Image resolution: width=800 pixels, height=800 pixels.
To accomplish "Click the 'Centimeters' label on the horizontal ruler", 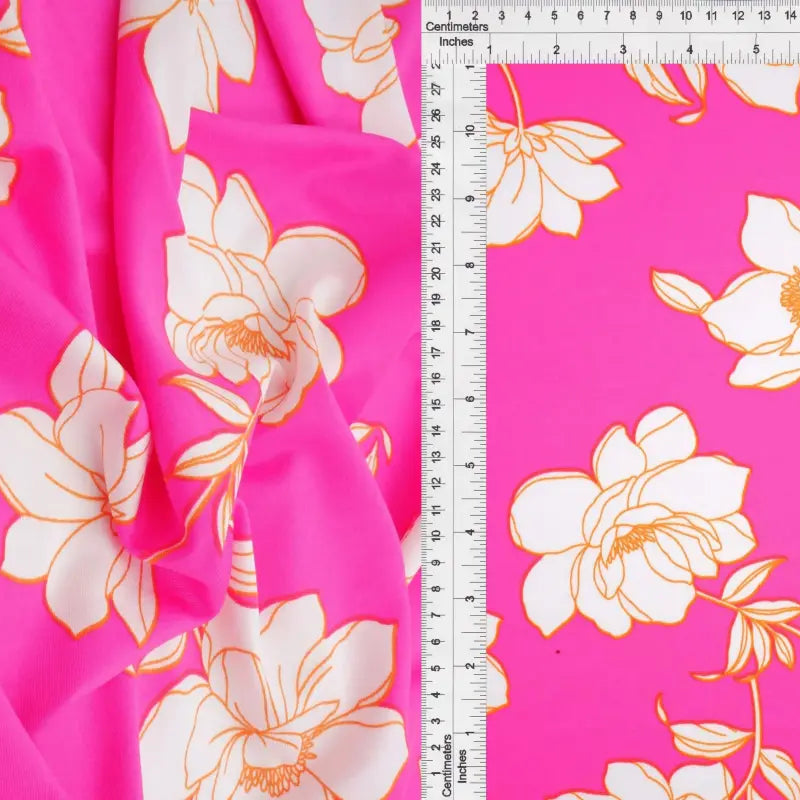I will tap(457, 27).
